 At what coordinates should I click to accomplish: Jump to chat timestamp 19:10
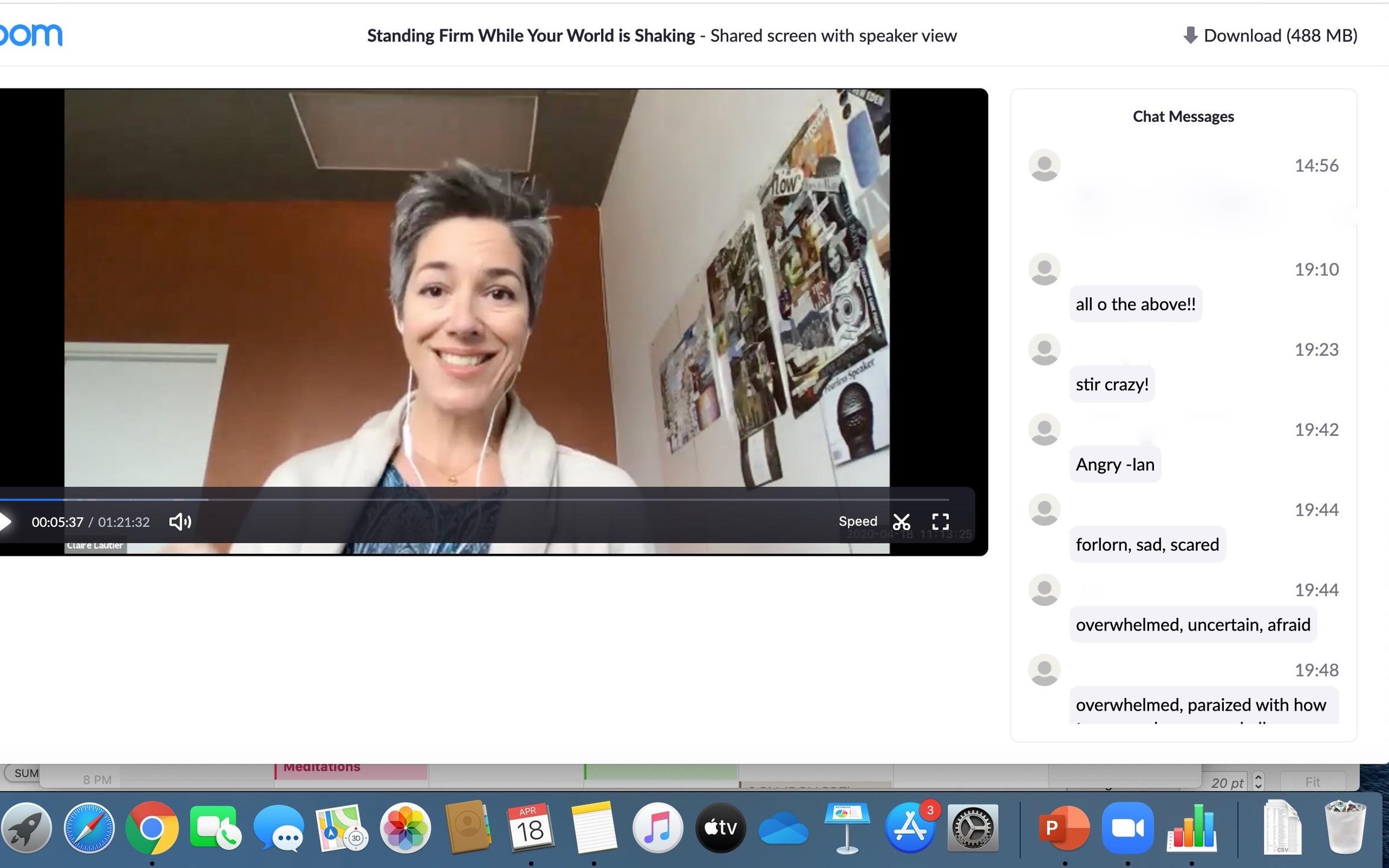(1317, 269)
